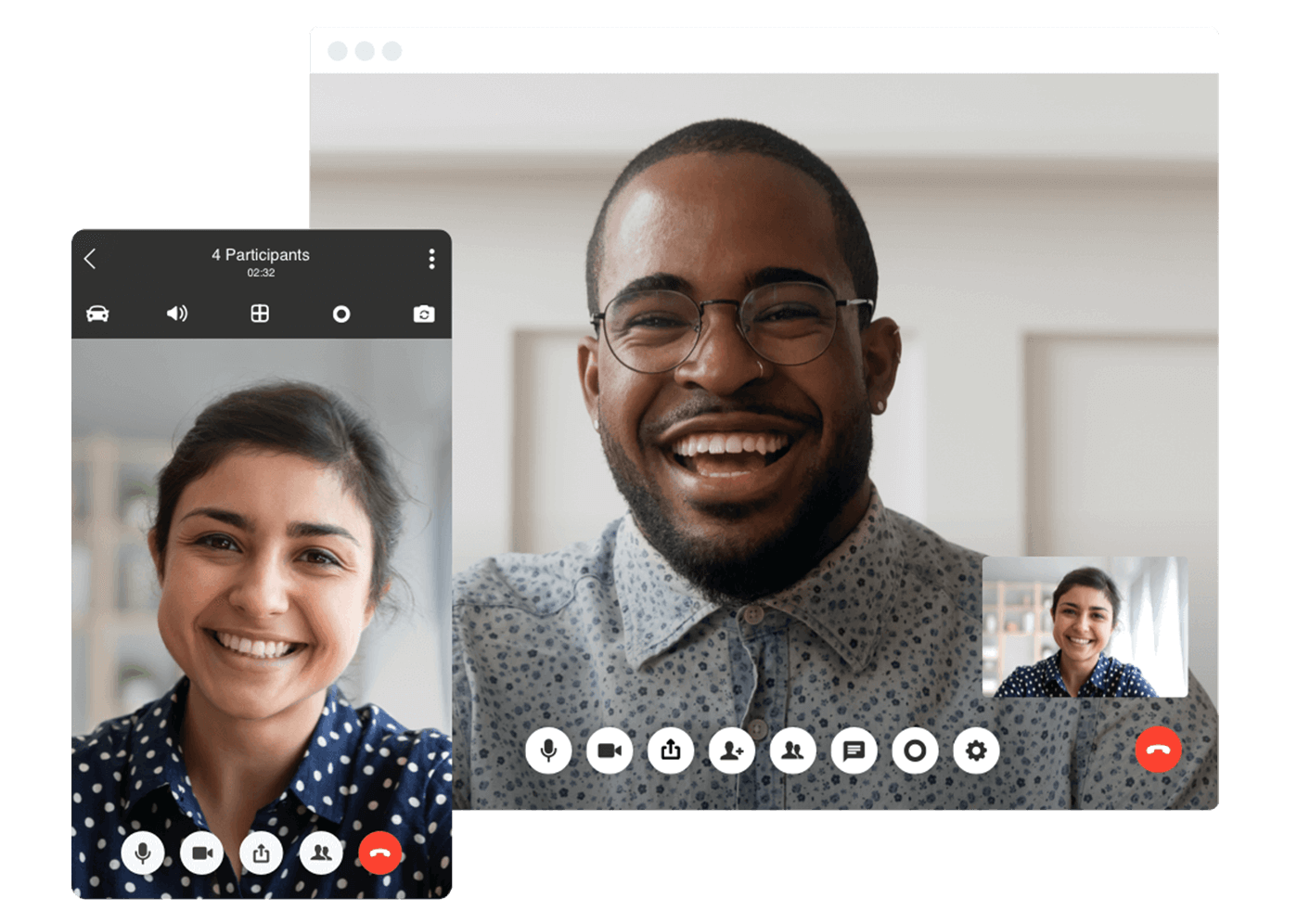Toggle the speaker output on mobile
The height and width of the screenshot is (924, 1297).
pyautogui.click(x=176, y=314)
